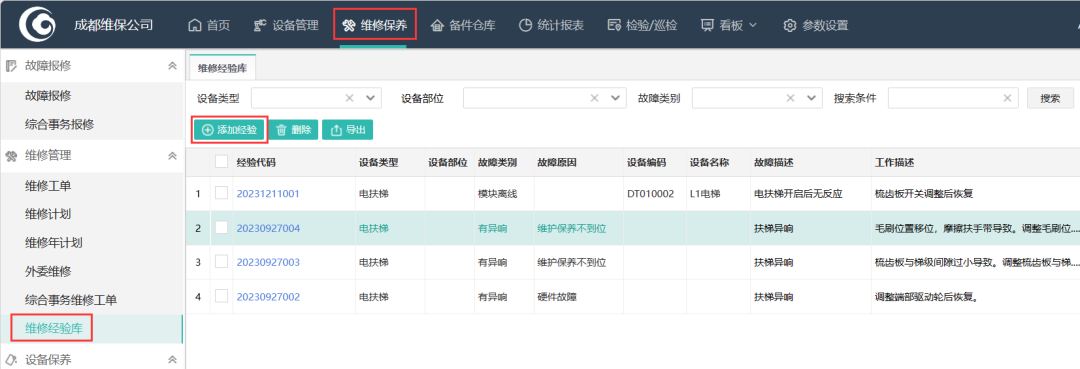Toggle select-all checkbox in table header
1080x369 pixels.
tap(221, 162)
